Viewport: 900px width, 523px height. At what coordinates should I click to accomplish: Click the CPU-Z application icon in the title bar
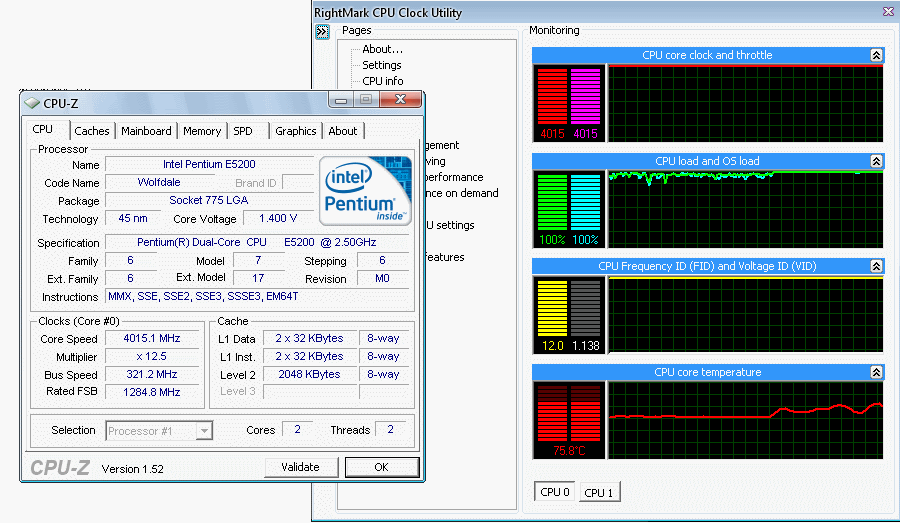pyautogui.click(x=32, y=103)
